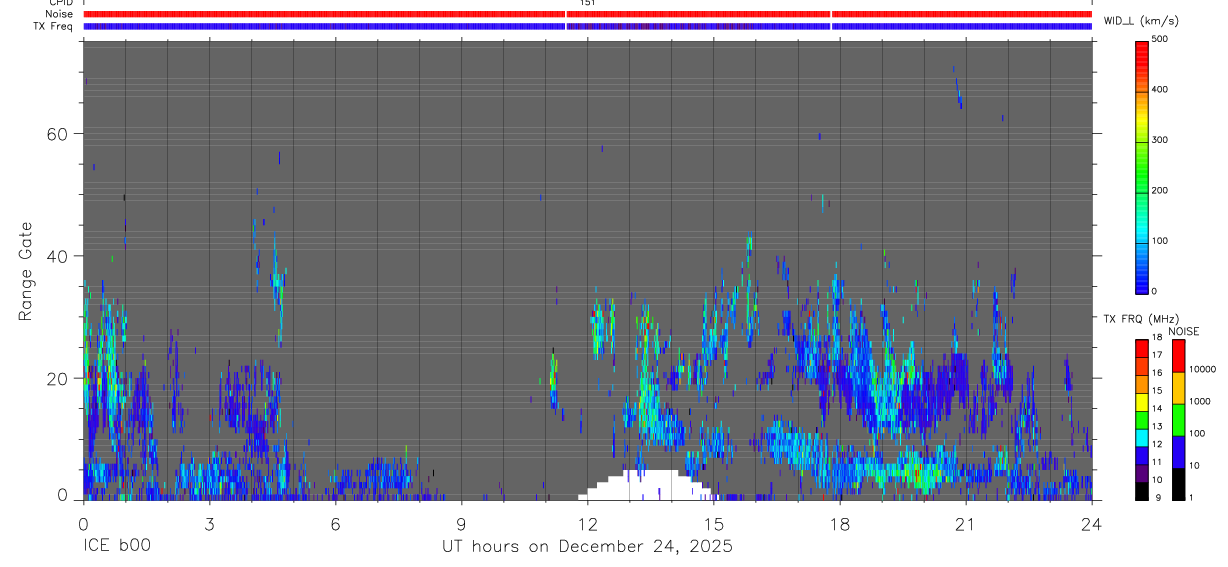Click the 'WID⊥ (km/s)' colorbar title
1228x567 pixels.
[1139, 21]
